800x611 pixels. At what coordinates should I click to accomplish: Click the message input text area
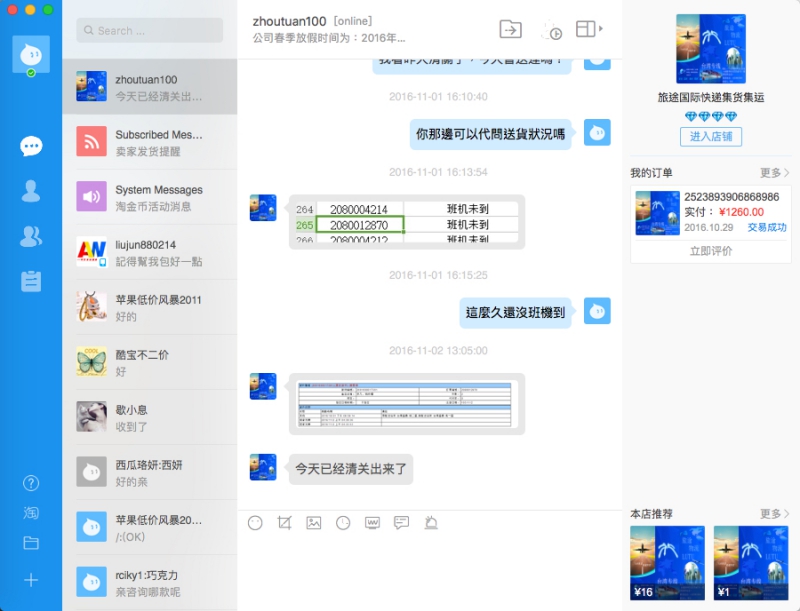(x=430, y=572)
